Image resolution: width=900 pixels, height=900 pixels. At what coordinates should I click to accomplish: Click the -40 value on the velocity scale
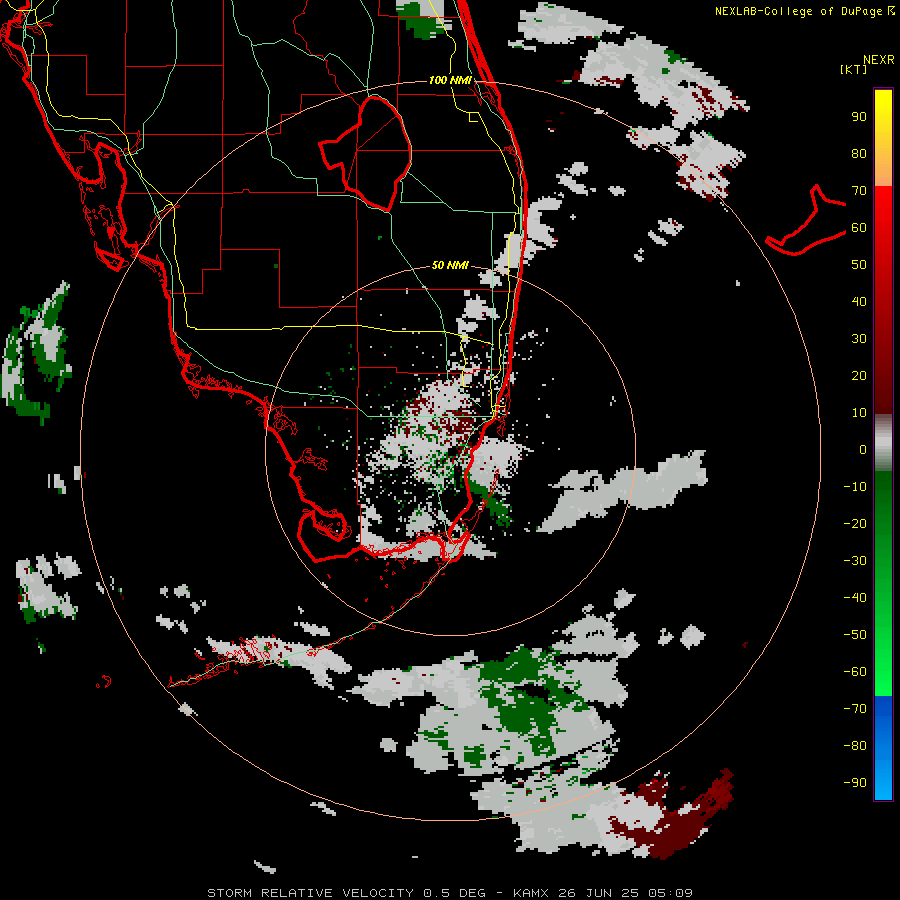point(855,598)
